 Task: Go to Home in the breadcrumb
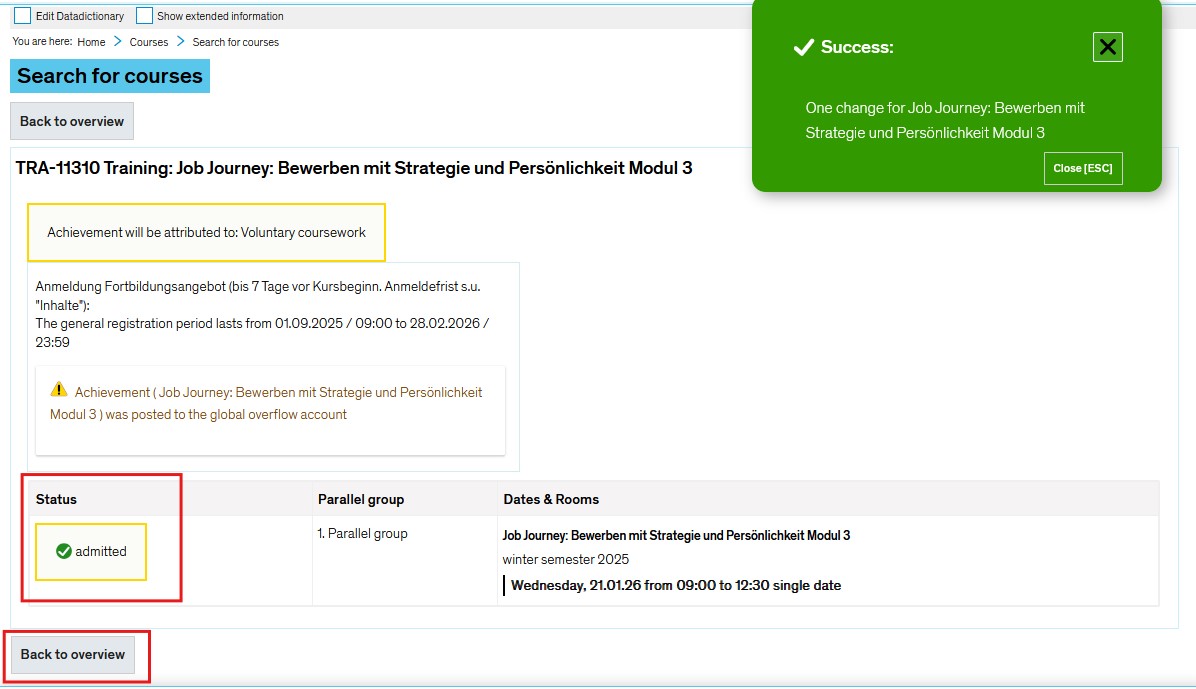[91, 42]
